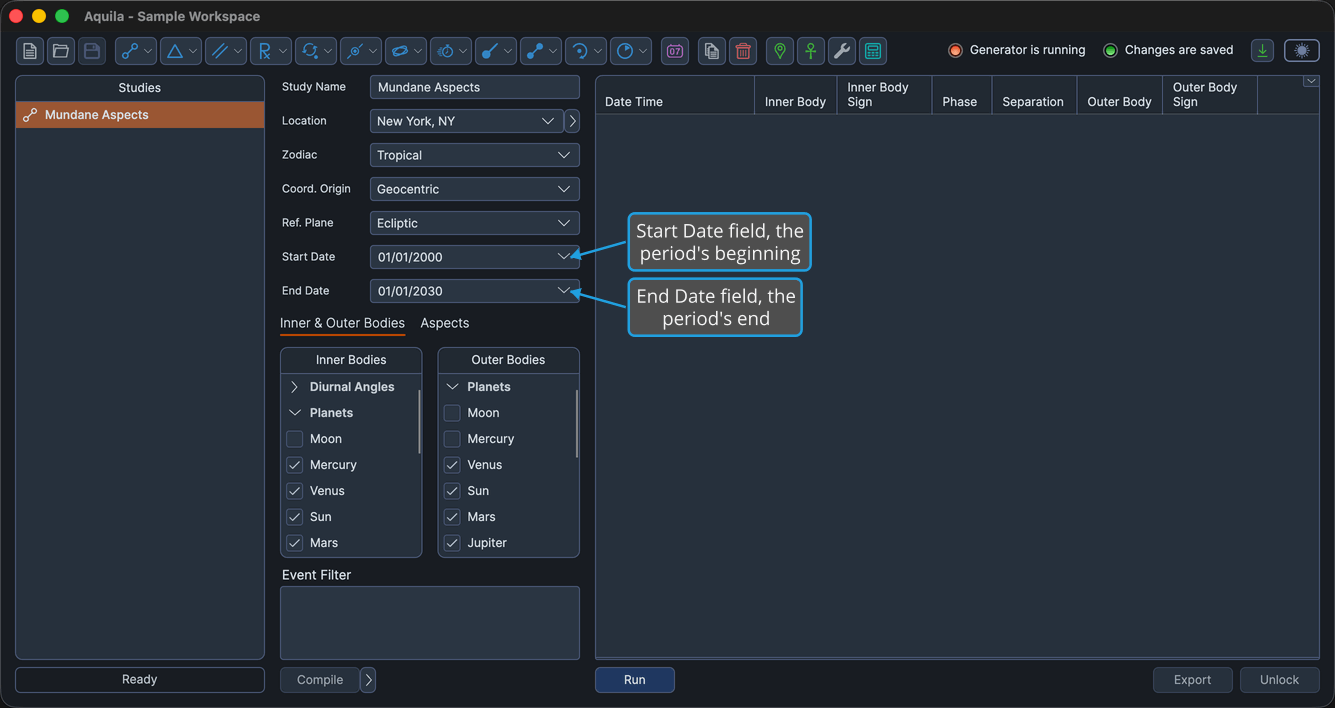Click the green ankh symbol icon

point(811,51)
